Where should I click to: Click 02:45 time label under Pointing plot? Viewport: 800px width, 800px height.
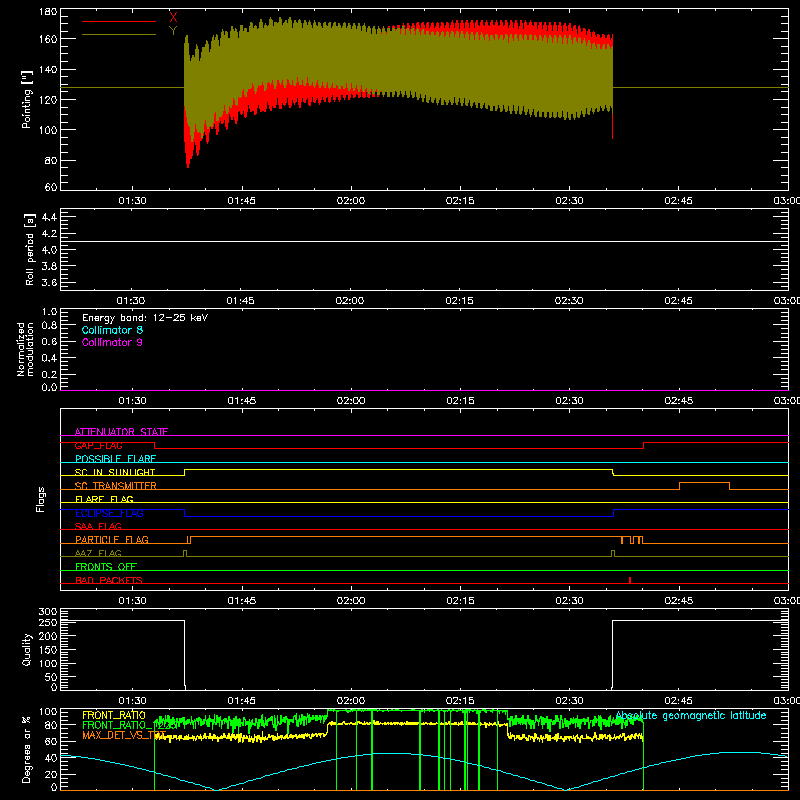point(679,201)
